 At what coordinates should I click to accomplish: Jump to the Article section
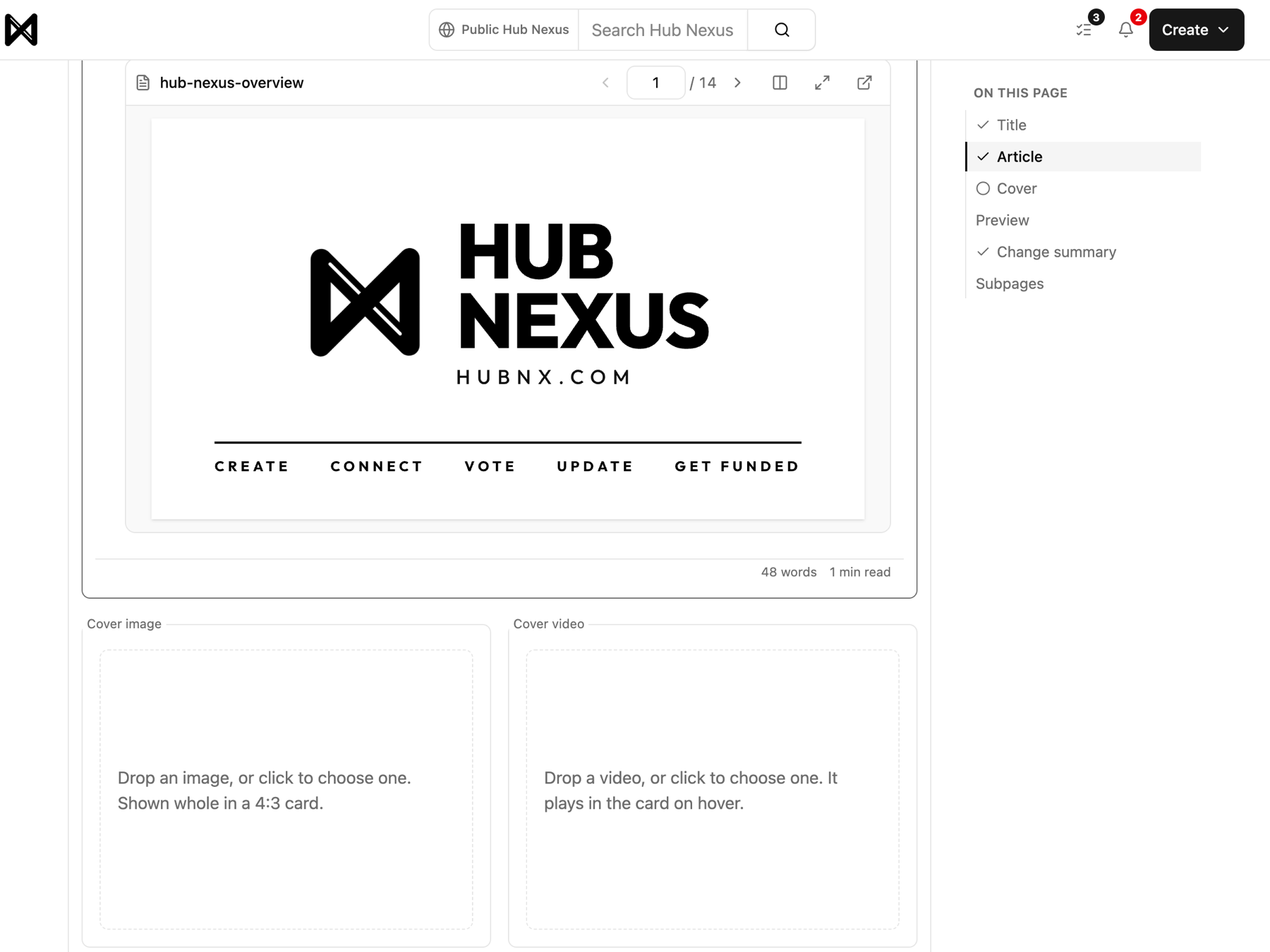tap(1083, 157)
